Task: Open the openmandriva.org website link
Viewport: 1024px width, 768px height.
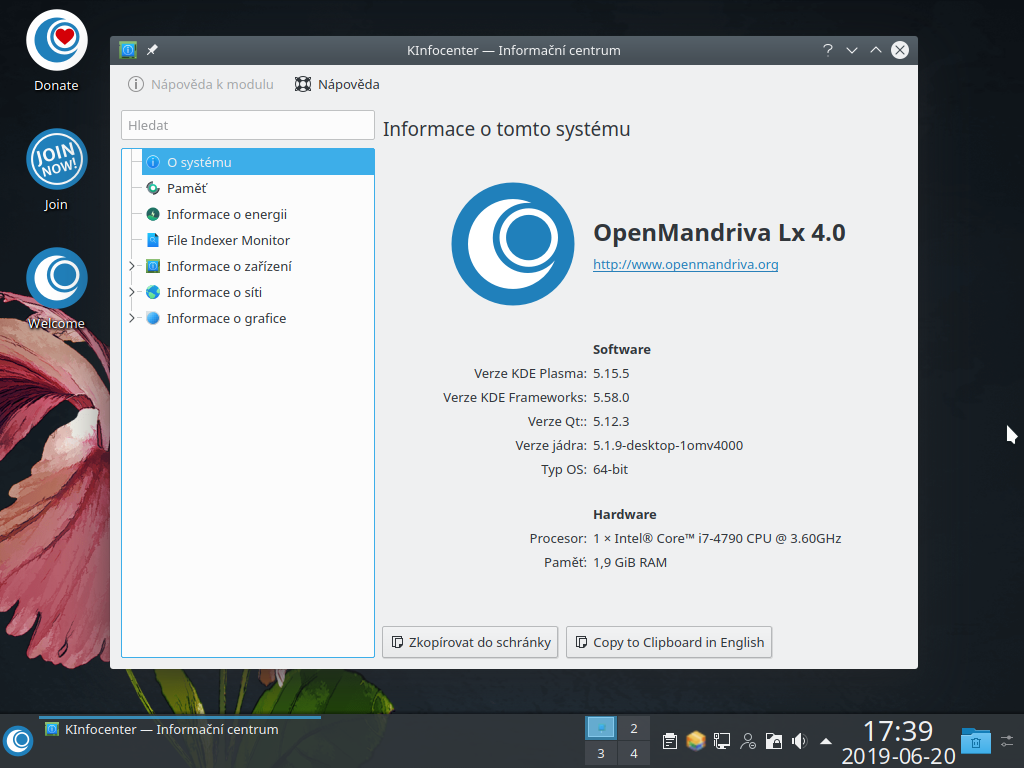Action: (685, 264)
